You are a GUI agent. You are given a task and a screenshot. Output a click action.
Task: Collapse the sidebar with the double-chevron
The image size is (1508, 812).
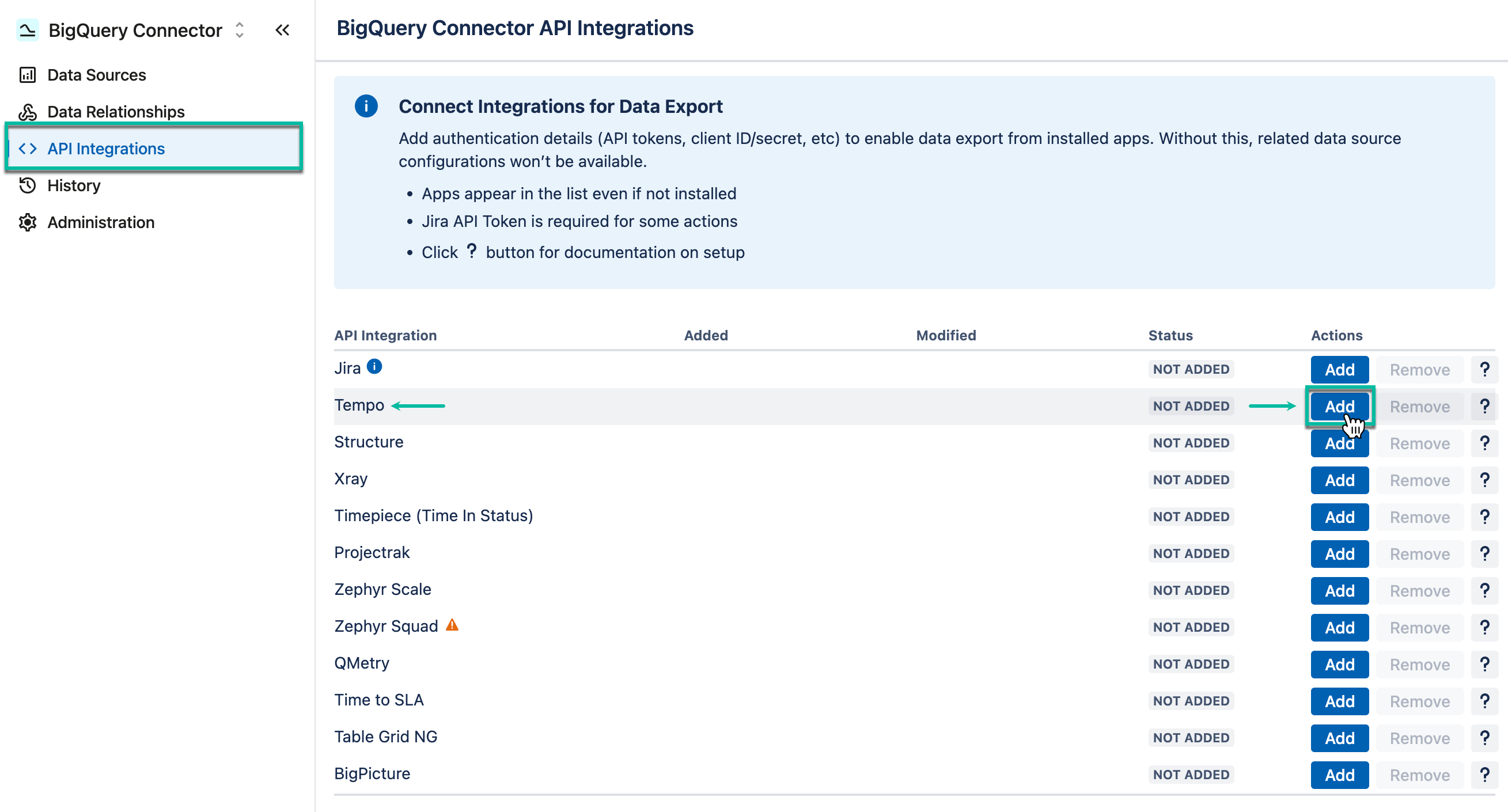[283, 30]
